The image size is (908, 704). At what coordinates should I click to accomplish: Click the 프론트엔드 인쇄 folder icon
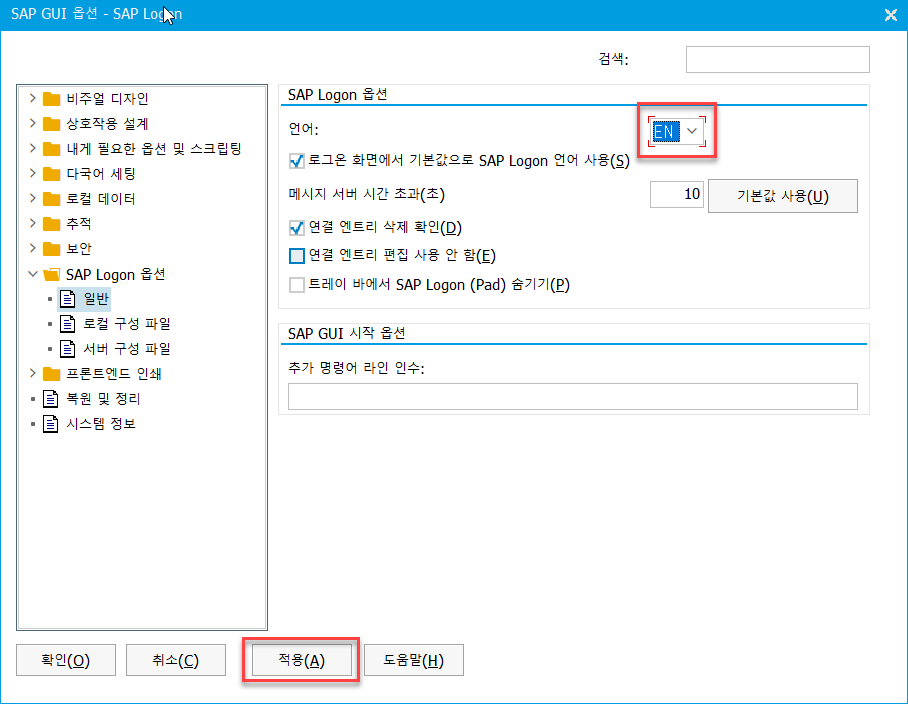tap(52, 373)
